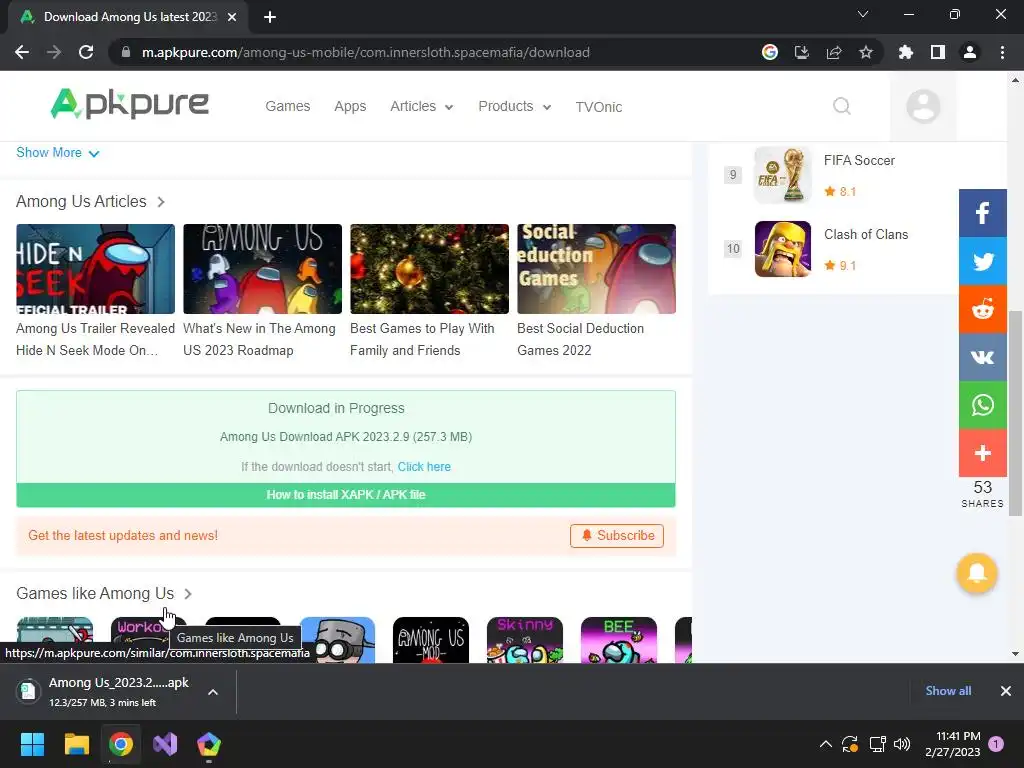1024x768 pixels.
Task: Open Visual Studio from the taskbar
Action: [x=165, y=744]
